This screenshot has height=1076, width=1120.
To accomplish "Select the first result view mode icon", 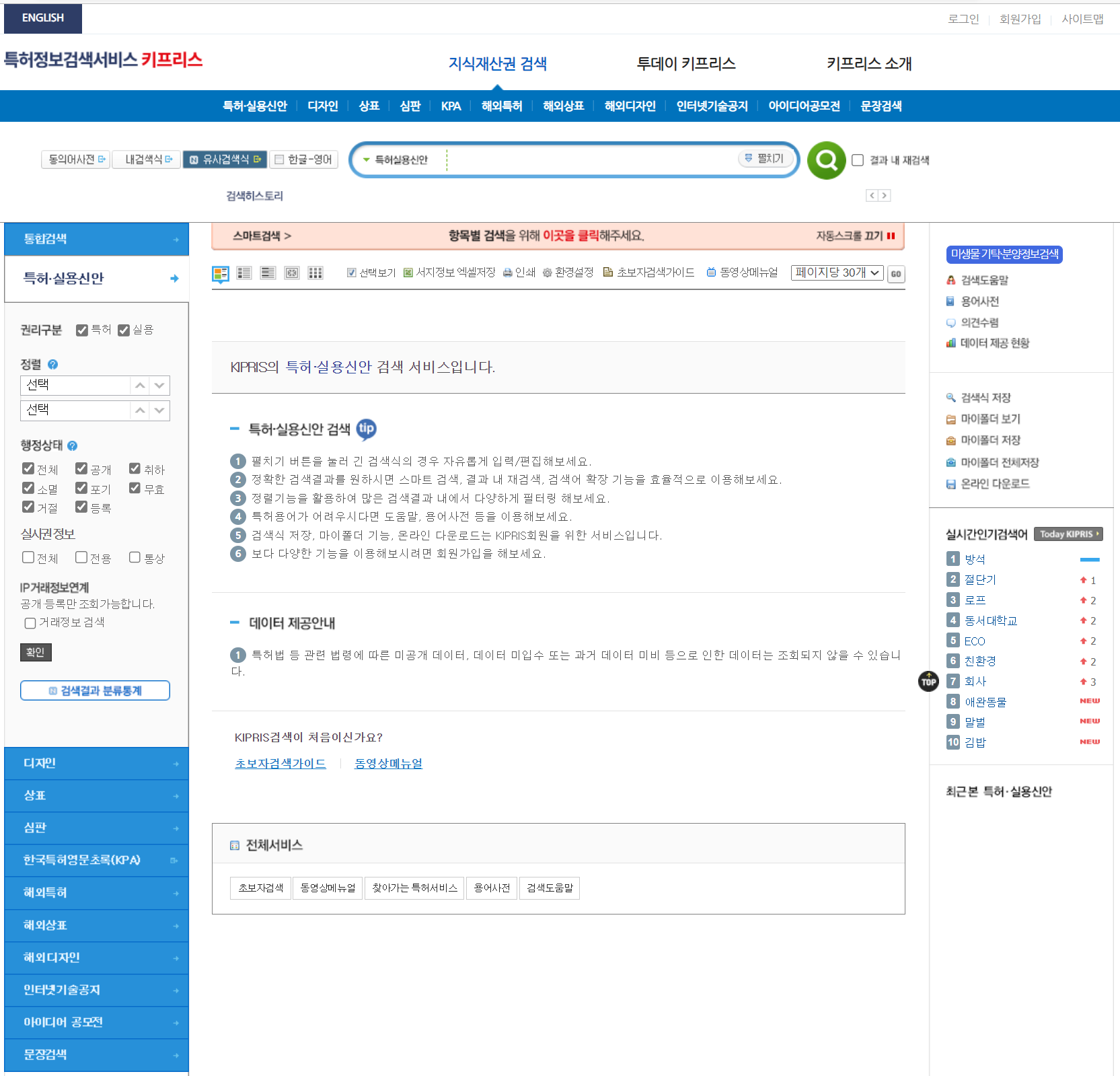I will [x=221, y=273].
